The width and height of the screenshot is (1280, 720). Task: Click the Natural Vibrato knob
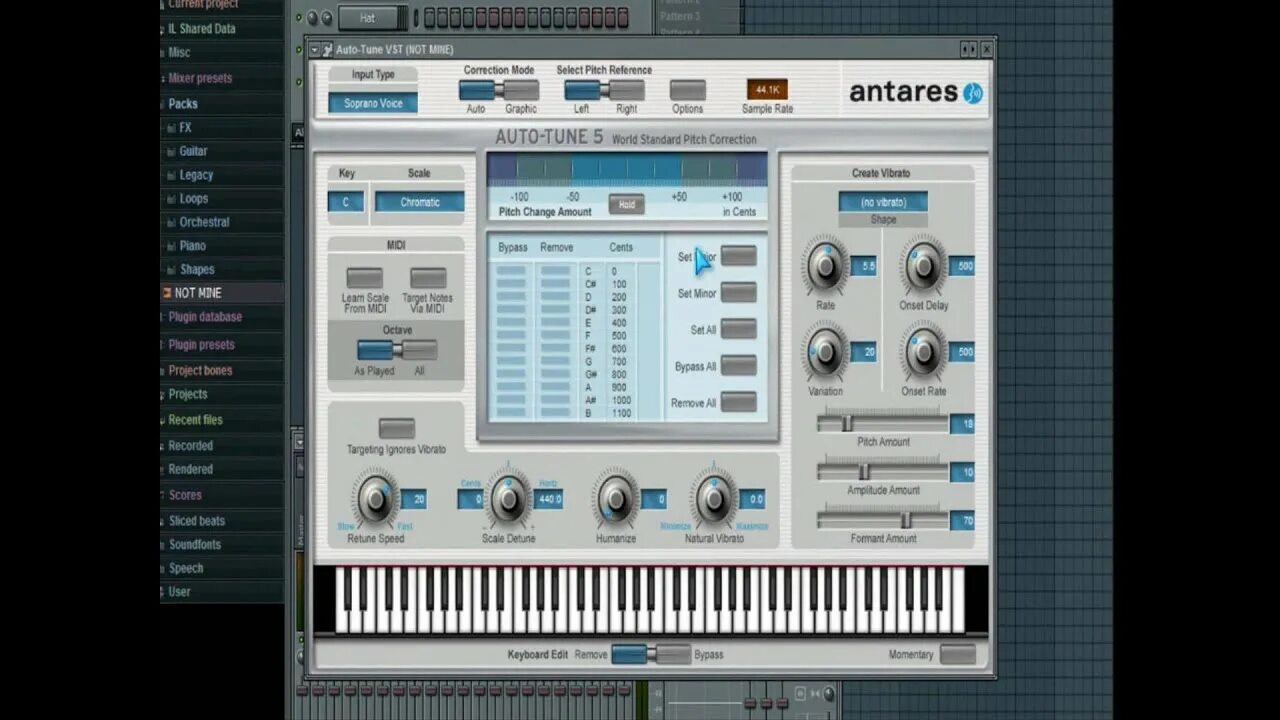[x=714, y=498]
